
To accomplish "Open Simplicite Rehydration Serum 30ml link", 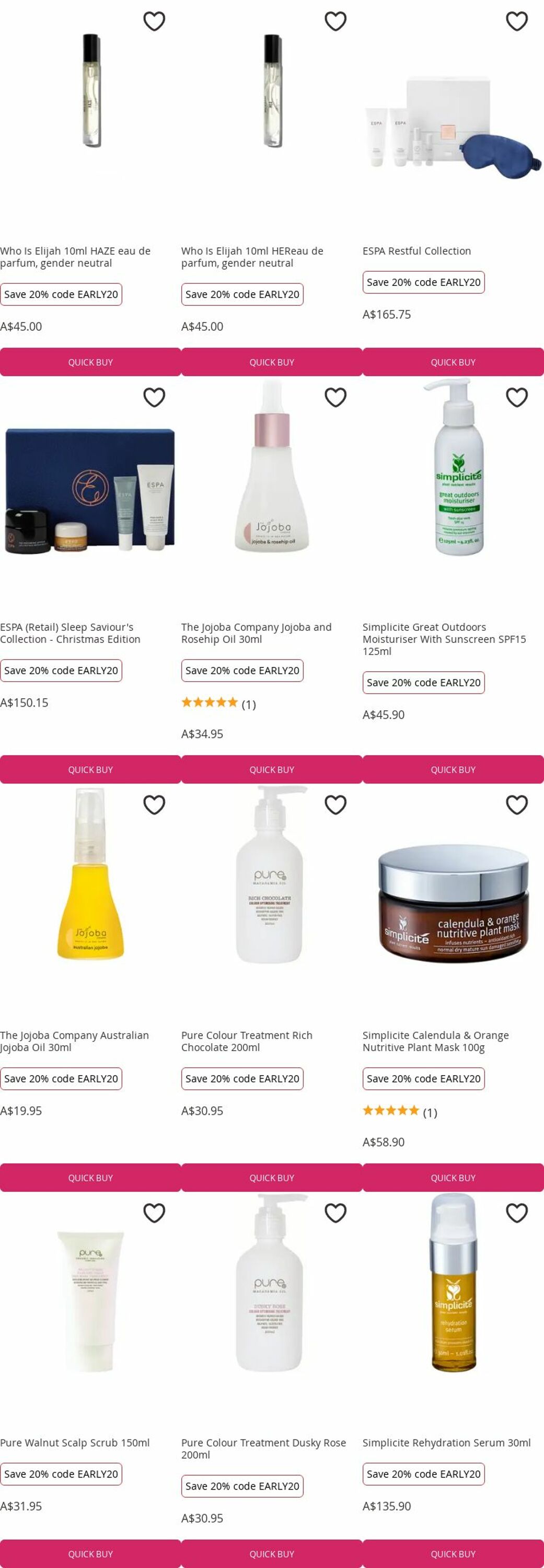I will pyautogui.click(x=447, y=1442).
